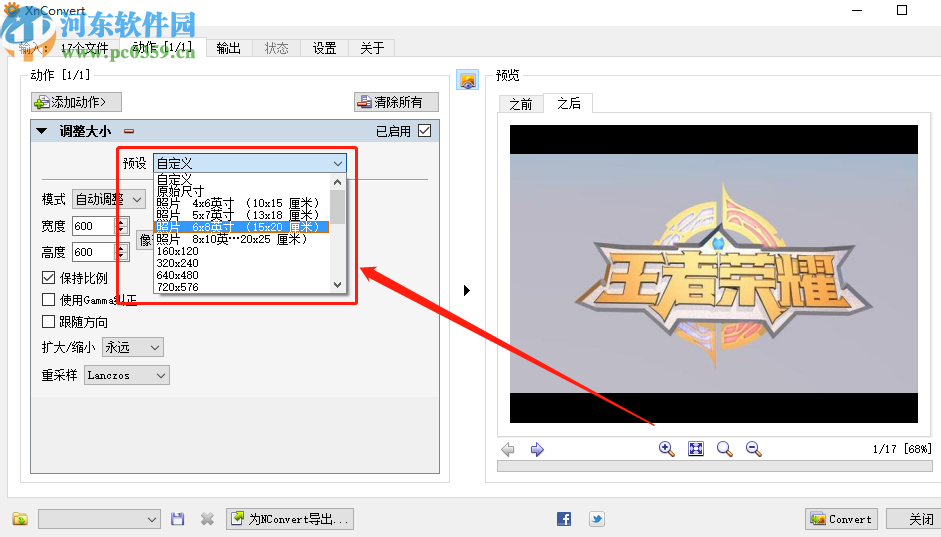The image size is (941, 537).
Task: Decrease the 高度 height stepper
Action: (122, 257)
